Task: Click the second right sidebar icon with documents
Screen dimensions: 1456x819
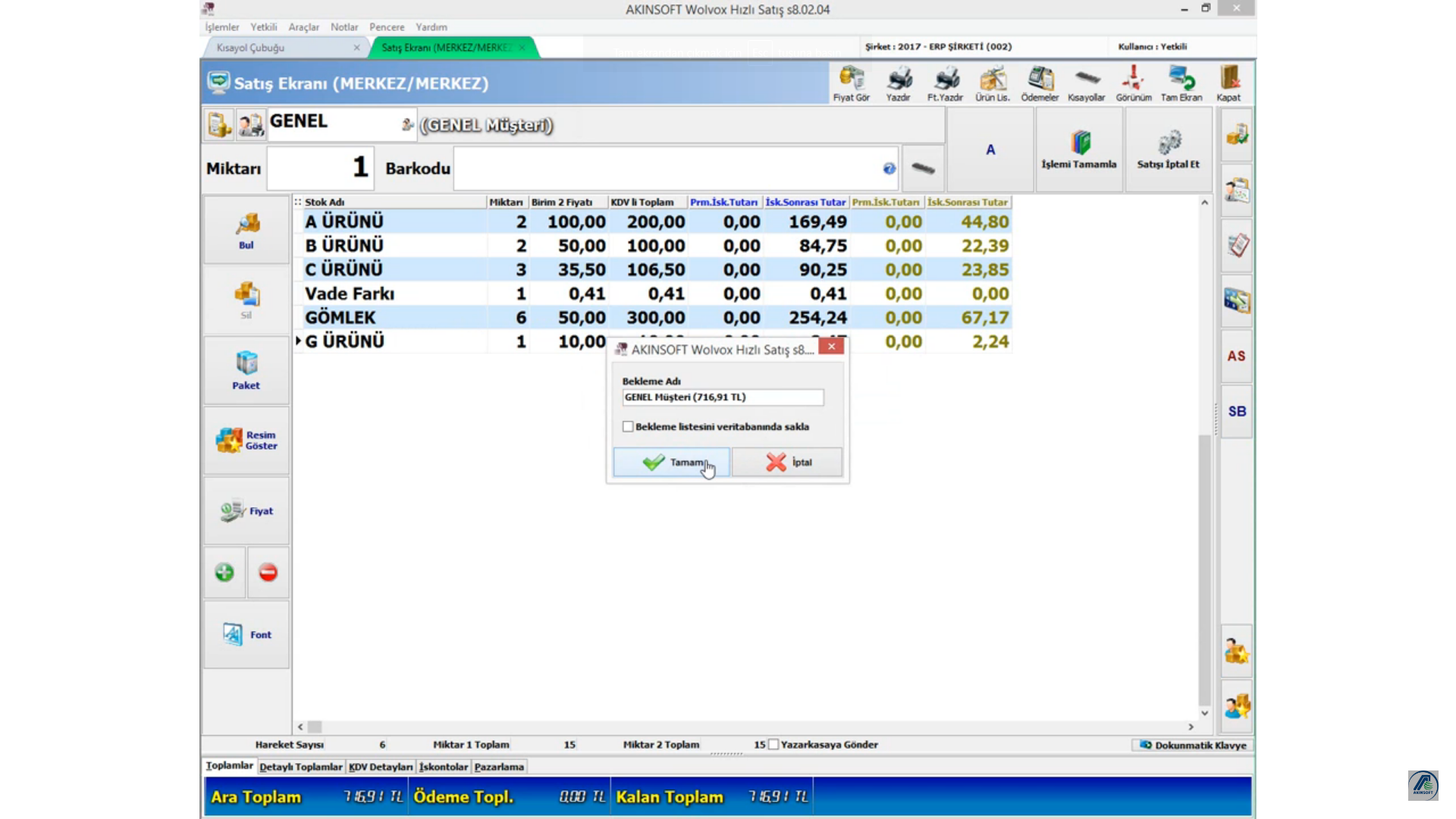Action: tap(1237, 190)
